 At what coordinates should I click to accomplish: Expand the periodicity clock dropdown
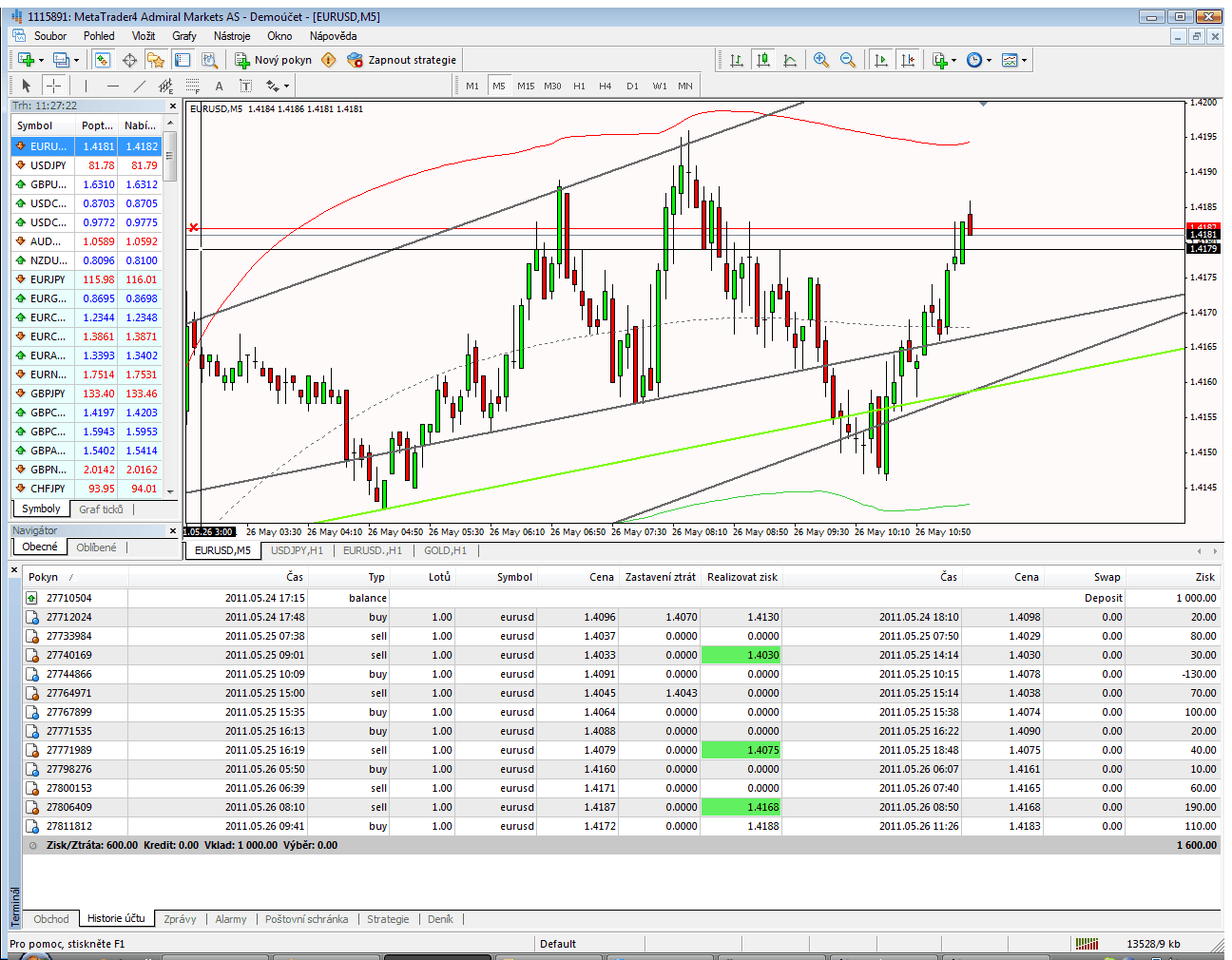coord(989,60)
